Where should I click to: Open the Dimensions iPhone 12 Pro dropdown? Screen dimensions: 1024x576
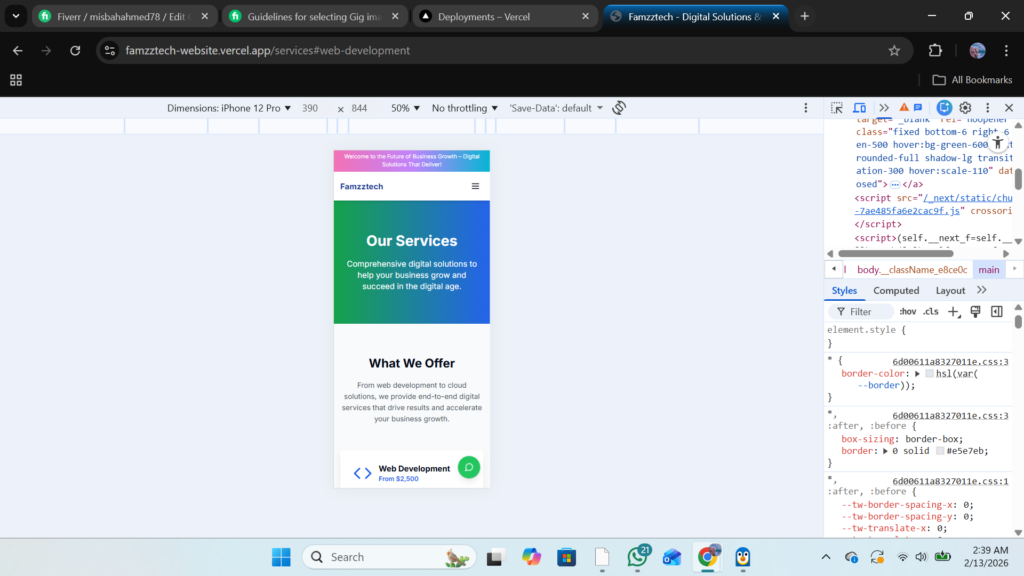(229, 108)
